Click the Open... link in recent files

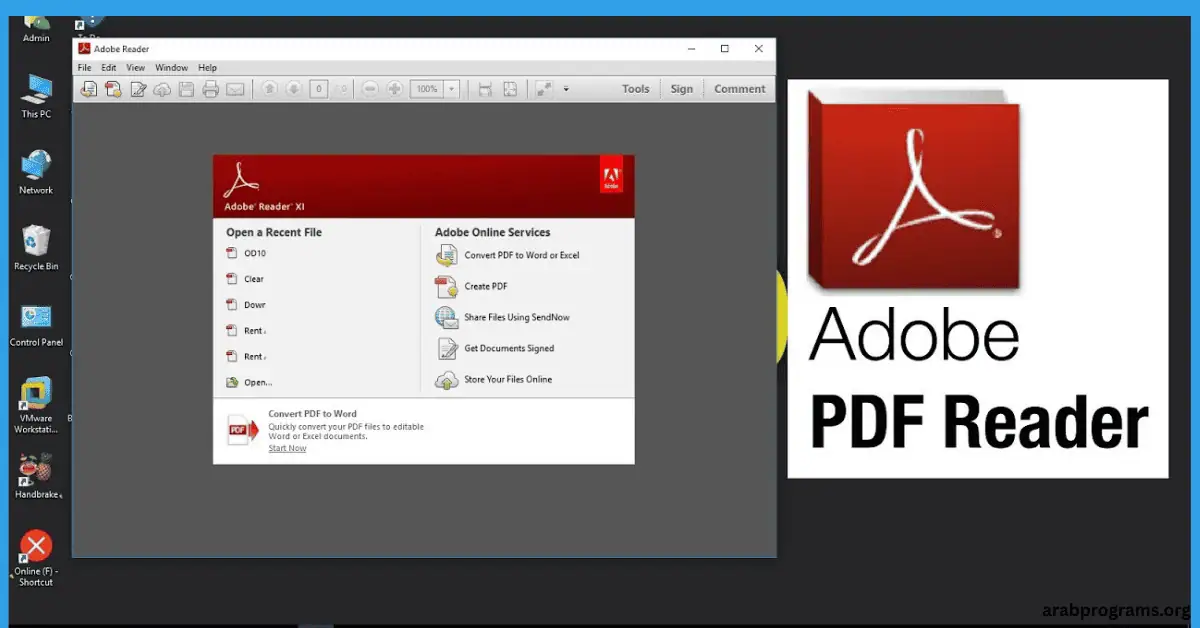click(x=258, y=382)
